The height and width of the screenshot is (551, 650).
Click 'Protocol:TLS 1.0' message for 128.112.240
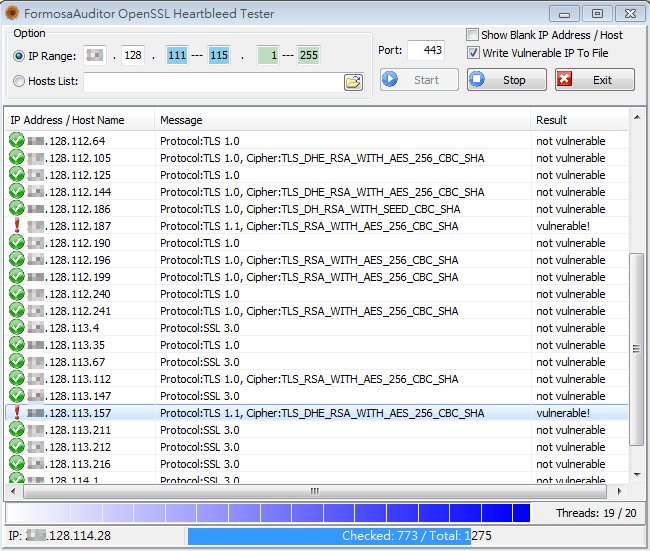[199, 294]
